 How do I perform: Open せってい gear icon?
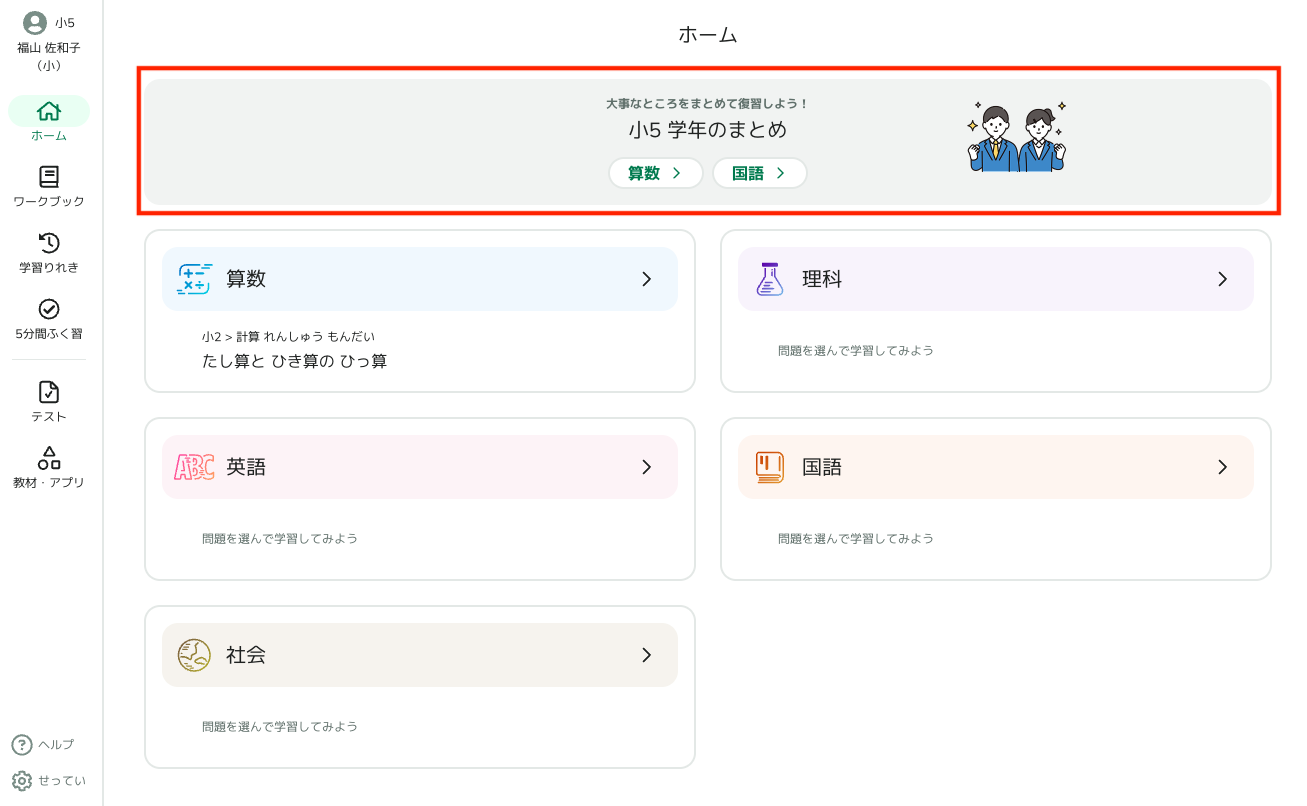22,780
